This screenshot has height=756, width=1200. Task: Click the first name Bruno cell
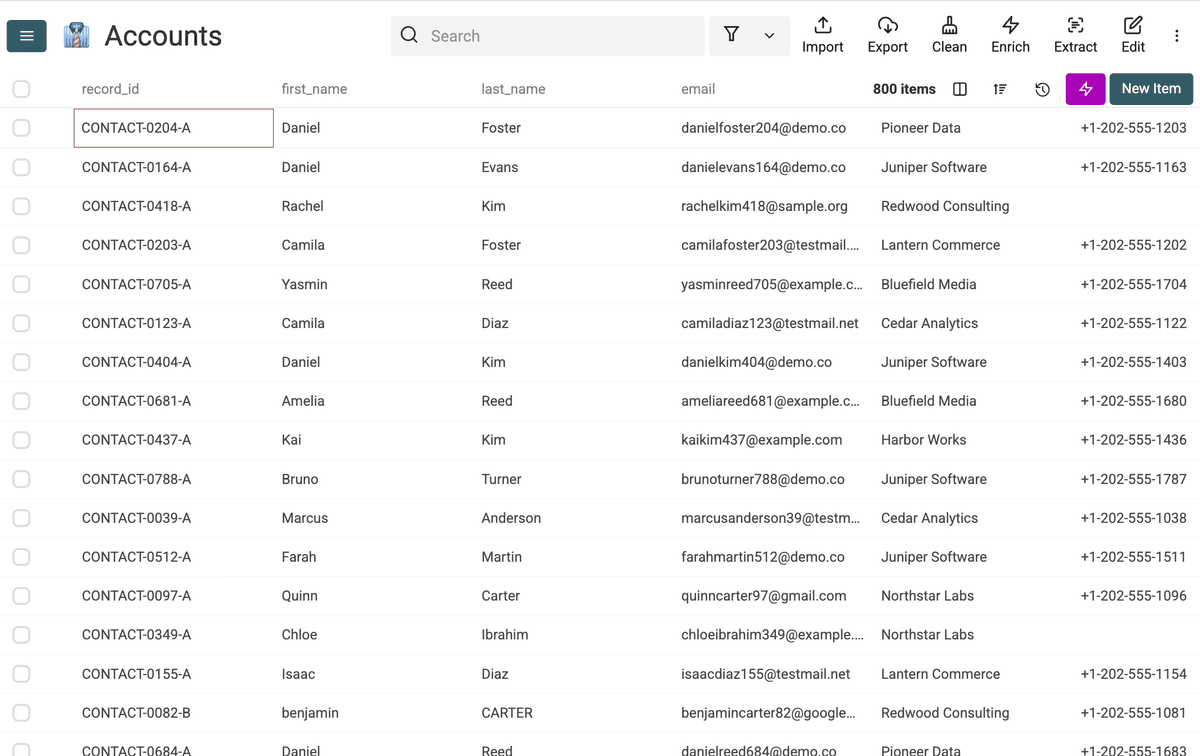(300, 479)
